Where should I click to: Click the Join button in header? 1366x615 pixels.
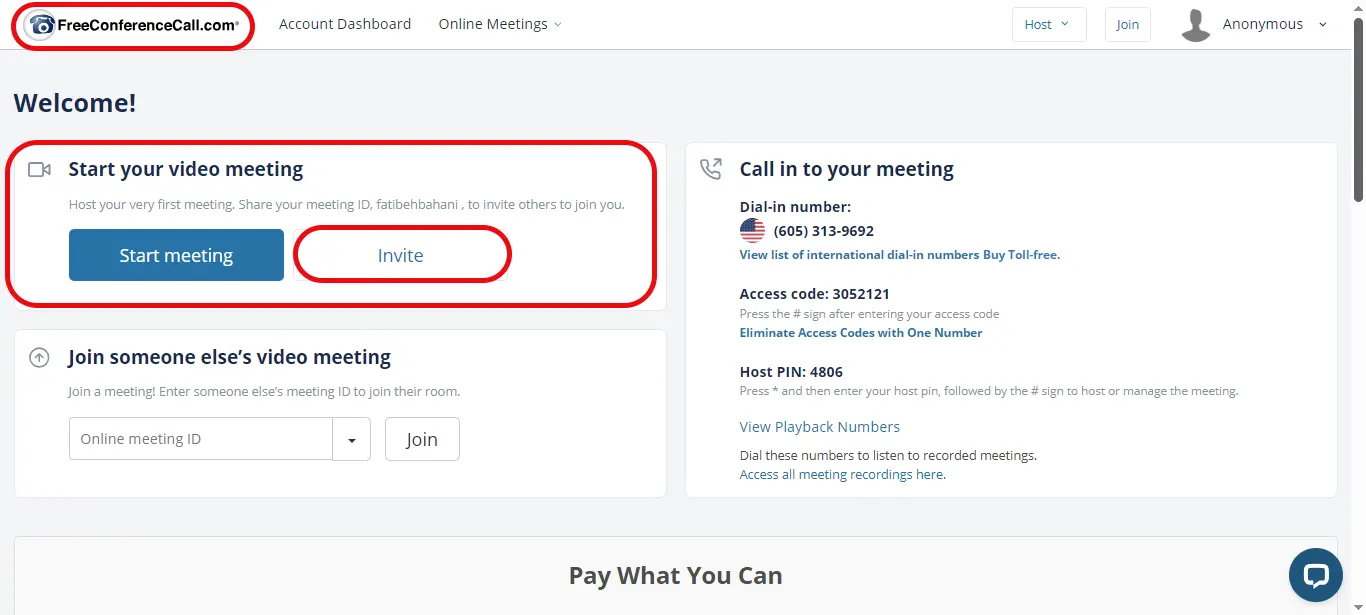1127,25
